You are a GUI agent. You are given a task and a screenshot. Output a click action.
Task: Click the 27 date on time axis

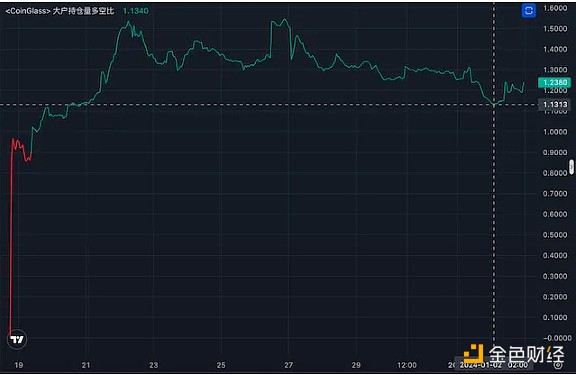tap(289, 365)
